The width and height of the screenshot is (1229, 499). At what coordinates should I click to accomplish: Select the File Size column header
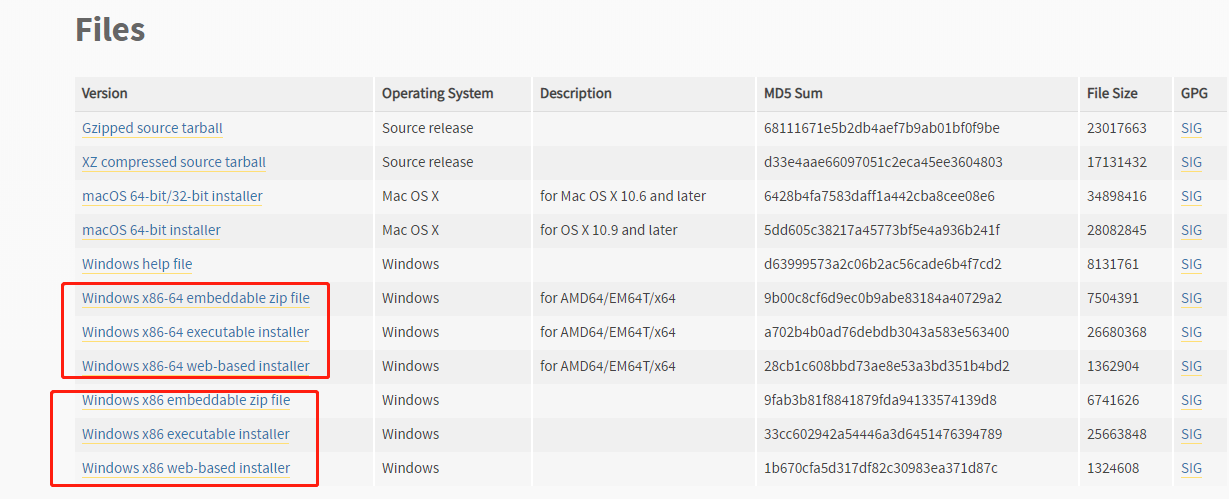[1112, 93]
